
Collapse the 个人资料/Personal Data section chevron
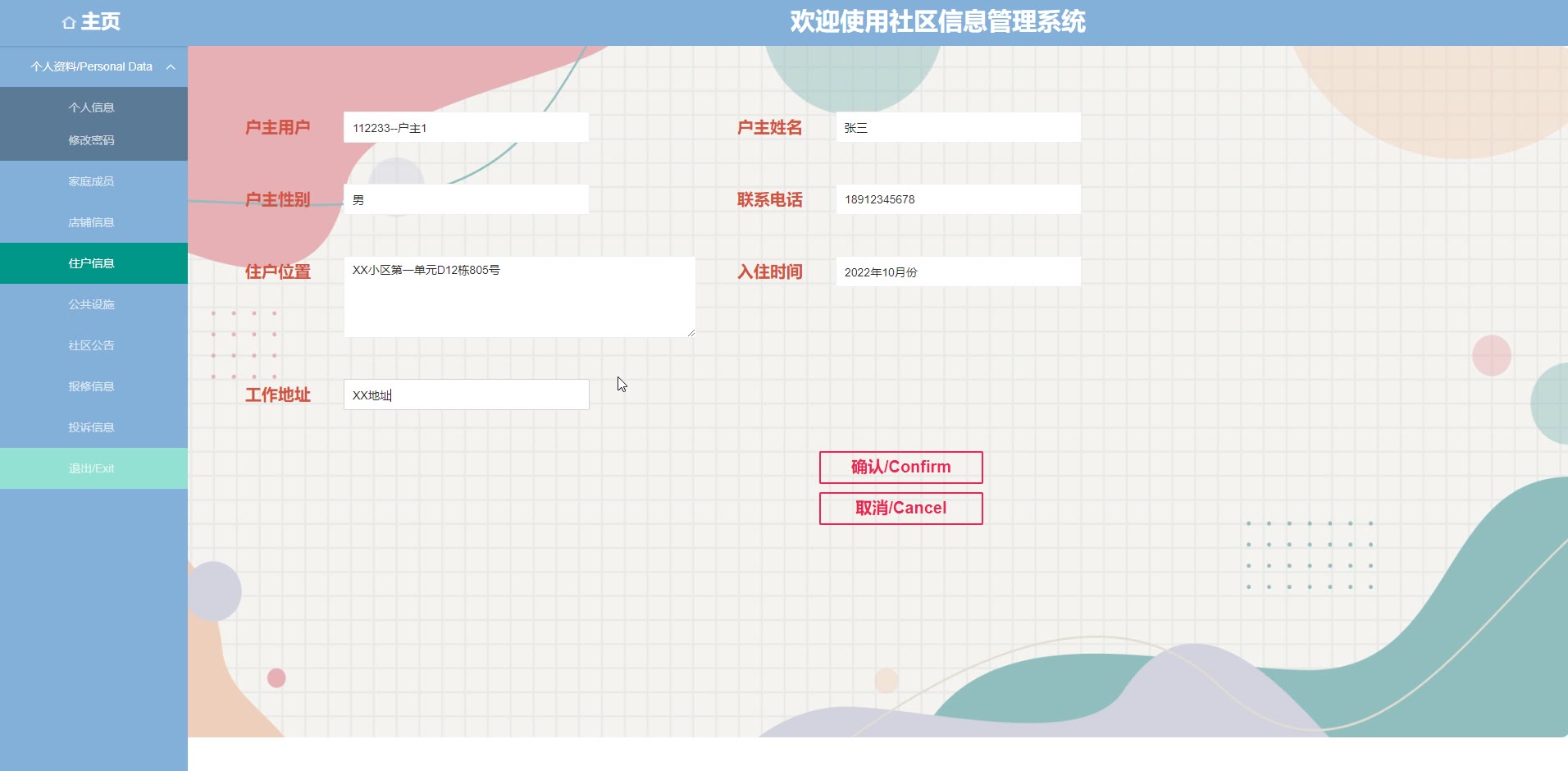171,67
